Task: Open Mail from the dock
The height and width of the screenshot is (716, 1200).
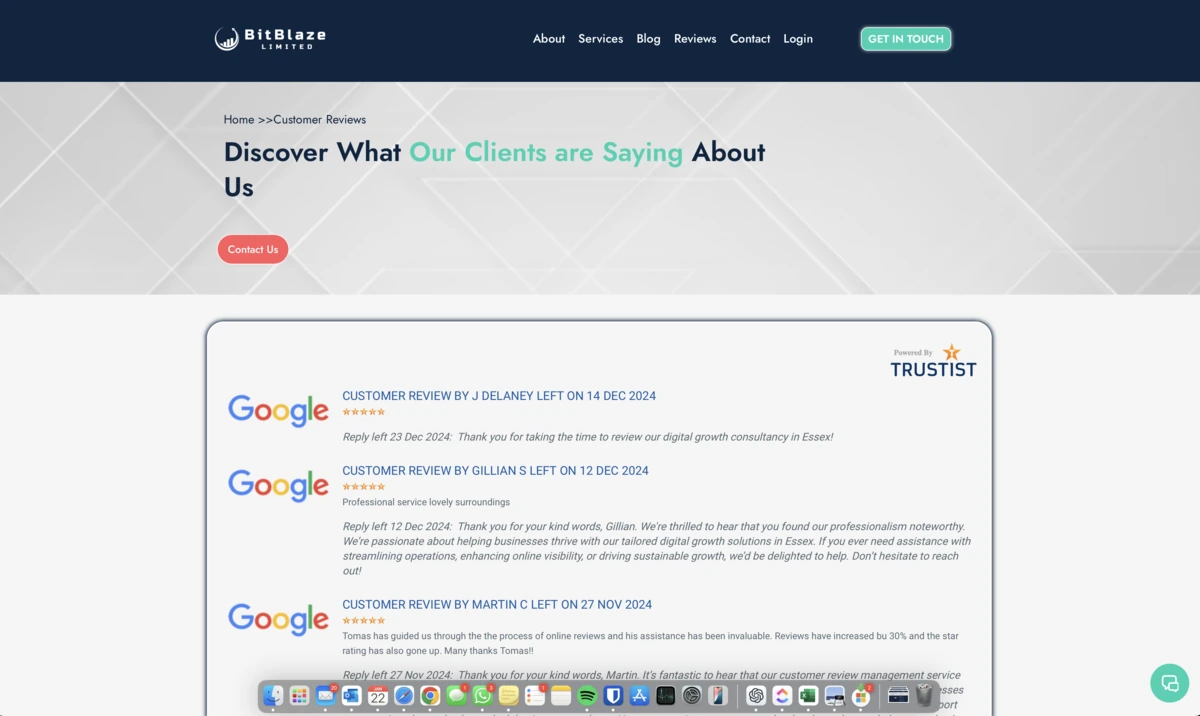Action: (x=325, y=695)
